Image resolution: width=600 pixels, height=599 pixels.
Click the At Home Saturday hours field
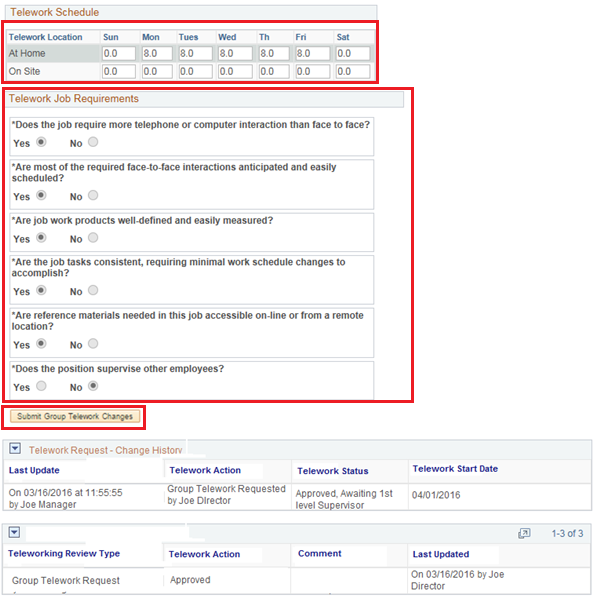click(x=352, y=54)
